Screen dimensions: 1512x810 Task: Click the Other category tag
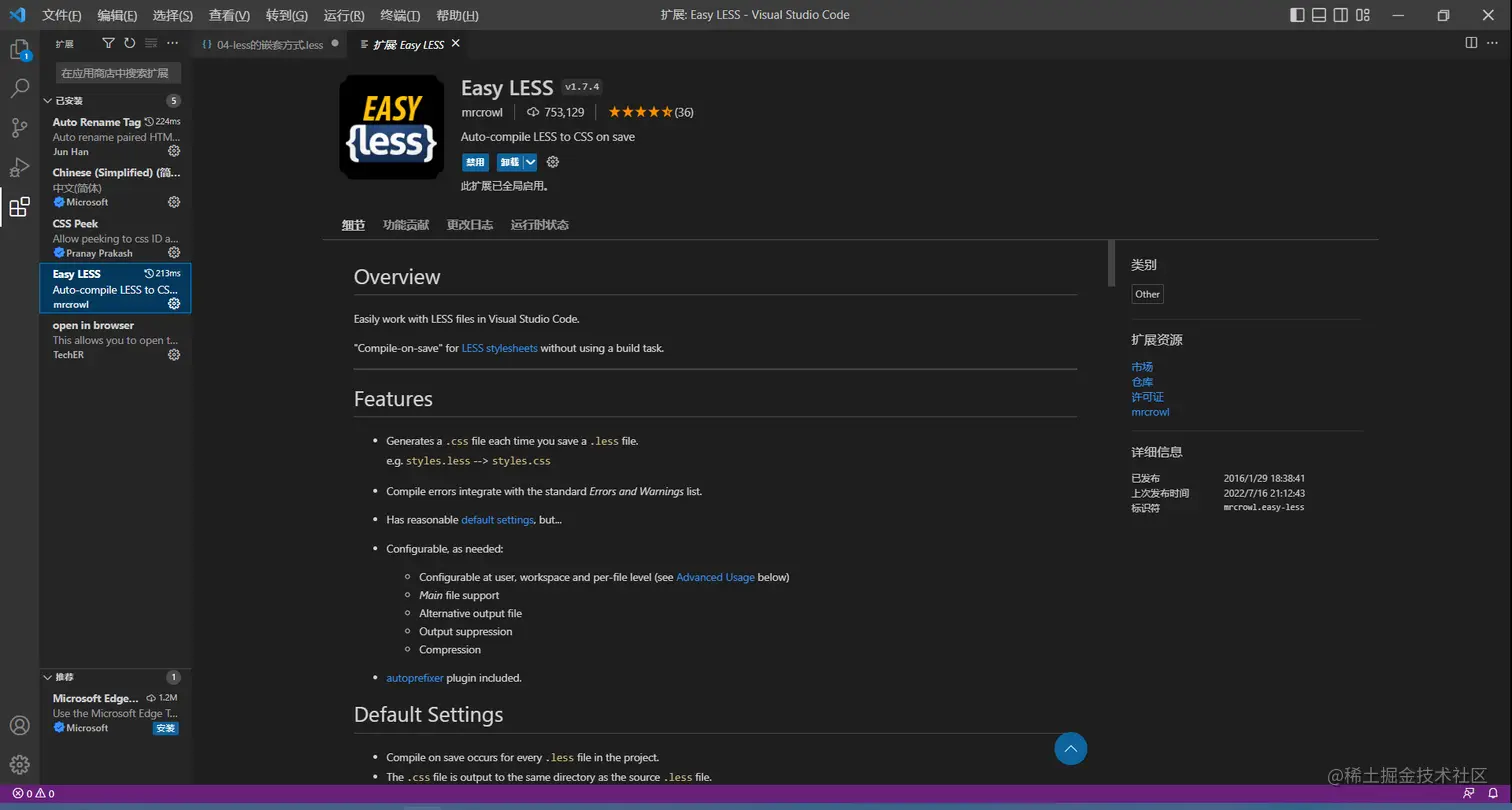tap(1147, 294)
